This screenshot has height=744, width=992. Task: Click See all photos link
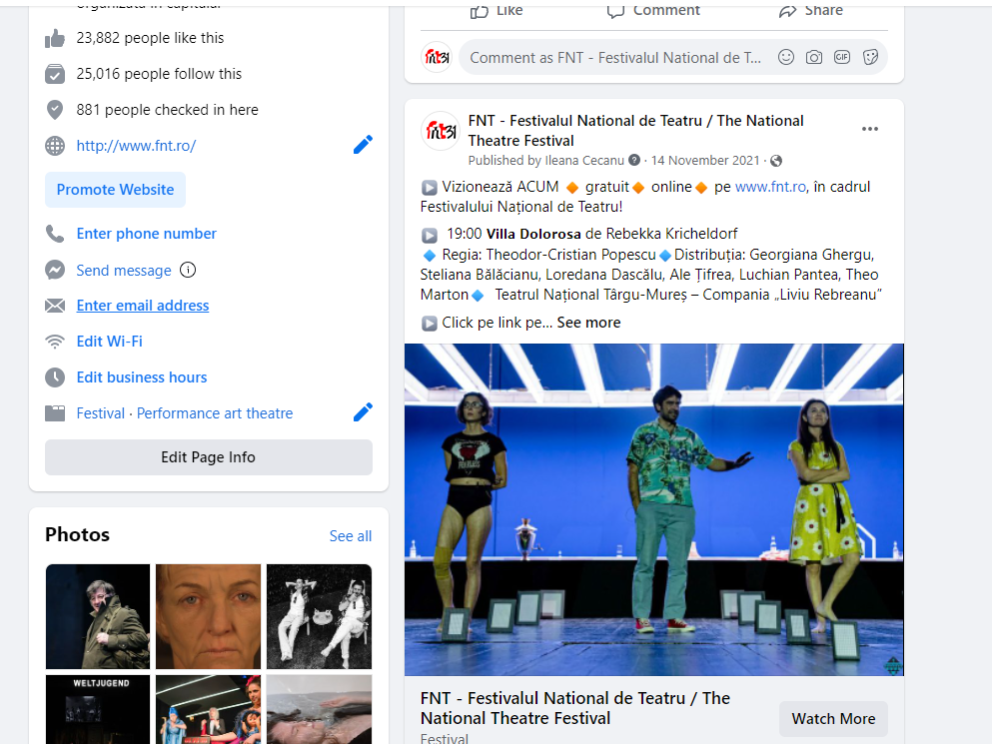[350, 536]
